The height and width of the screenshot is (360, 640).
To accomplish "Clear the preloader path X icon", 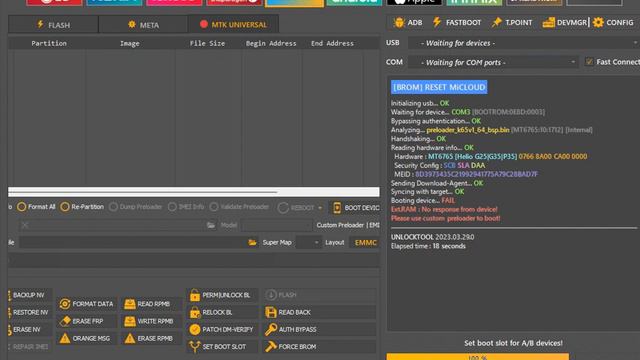I will pos(25,225).
